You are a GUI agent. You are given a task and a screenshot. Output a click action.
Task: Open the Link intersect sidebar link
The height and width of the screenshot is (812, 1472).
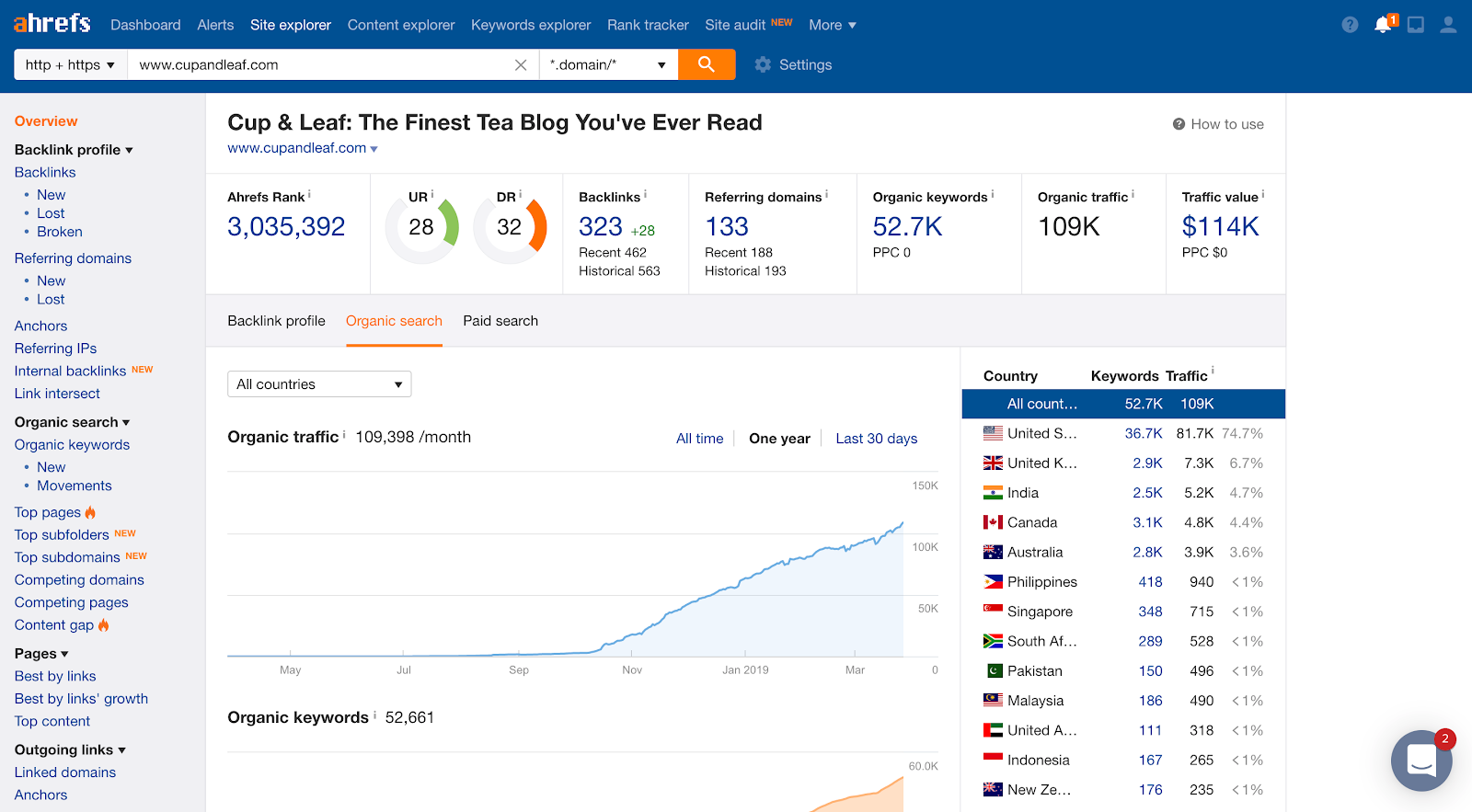[x=57, y=394]
